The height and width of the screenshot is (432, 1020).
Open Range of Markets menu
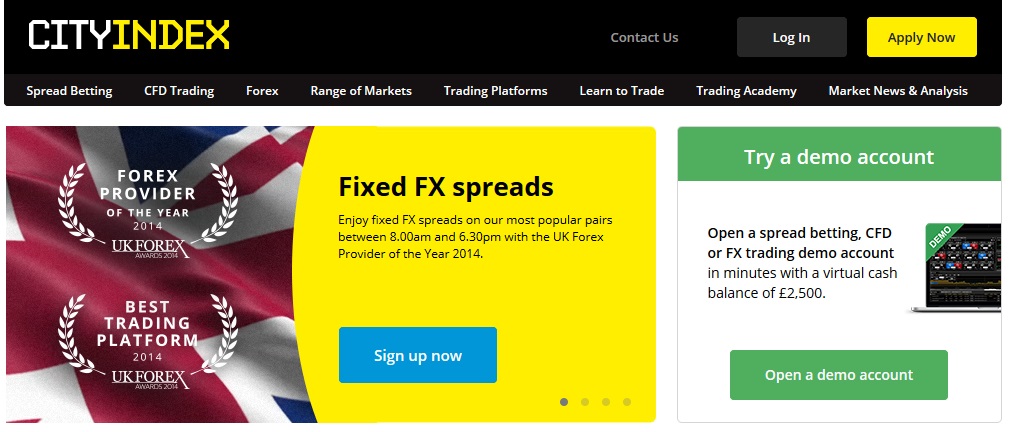(x=361, y=91)
